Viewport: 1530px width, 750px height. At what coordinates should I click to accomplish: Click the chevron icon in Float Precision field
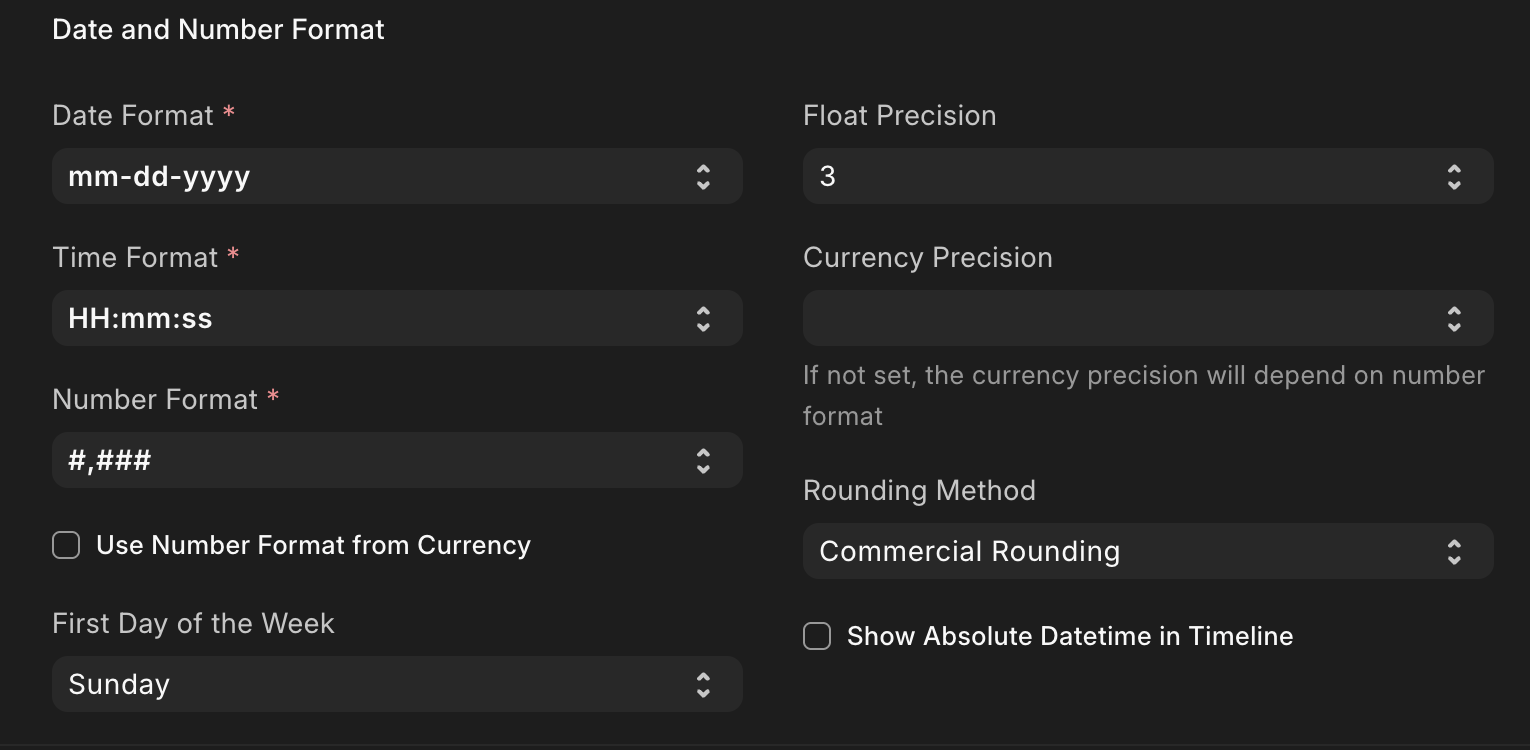pos(1454,177)
